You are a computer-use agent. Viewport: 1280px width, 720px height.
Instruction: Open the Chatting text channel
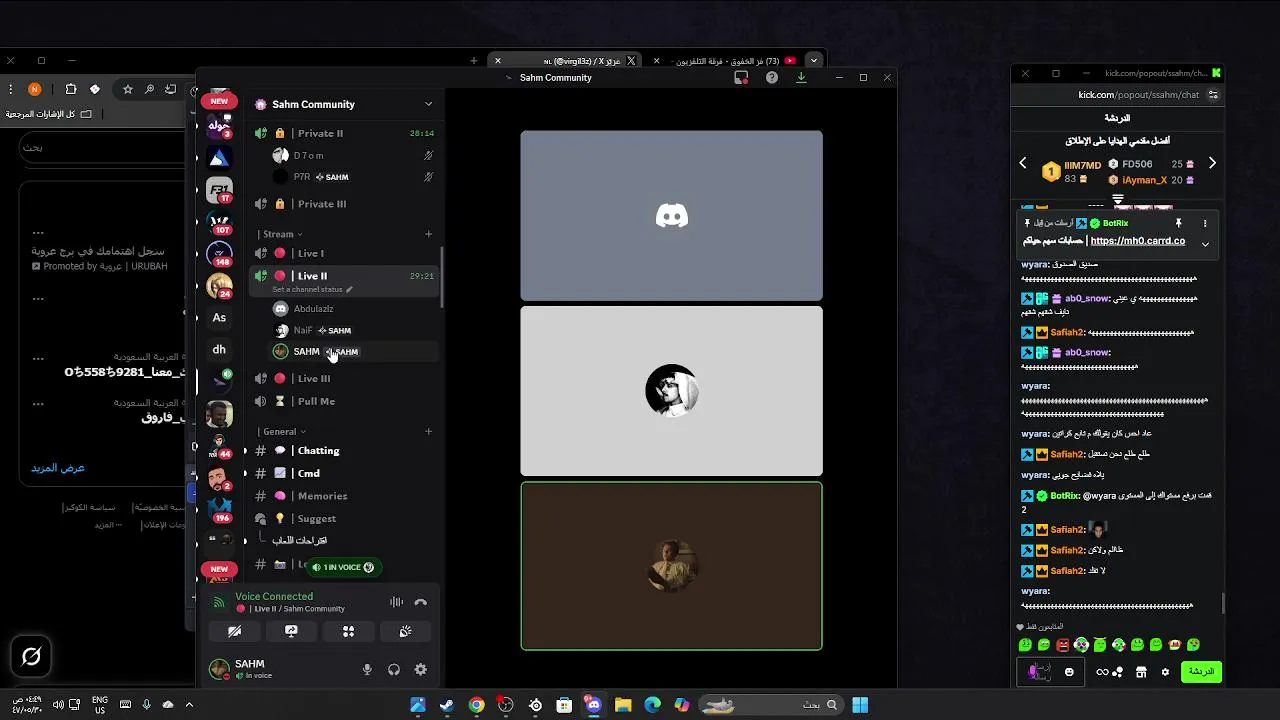[345, 451]
